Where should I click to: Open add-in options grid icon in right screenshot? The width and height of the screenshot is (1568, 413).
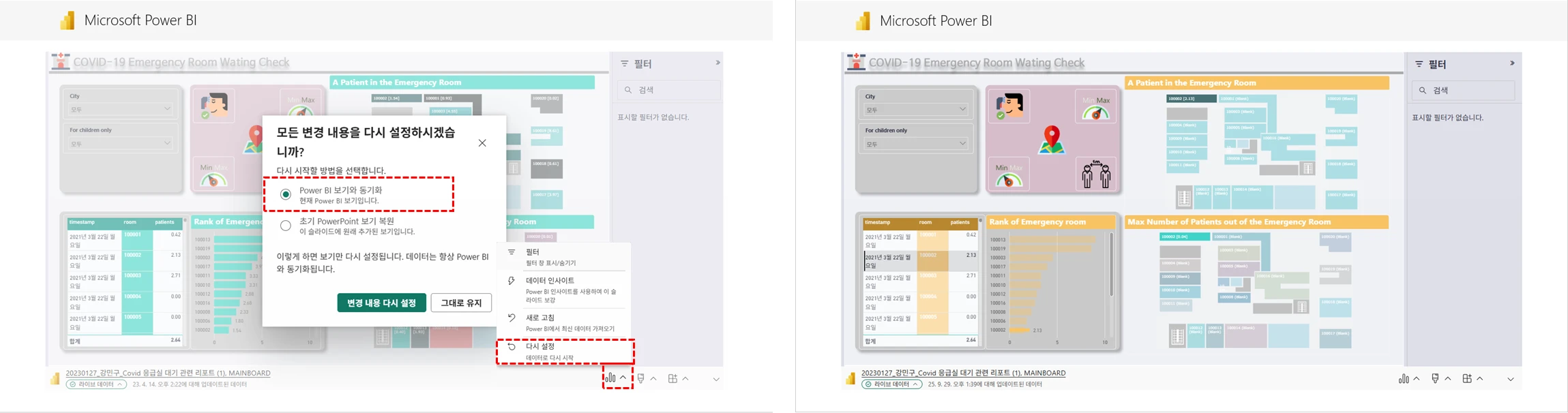[1472, 379]
